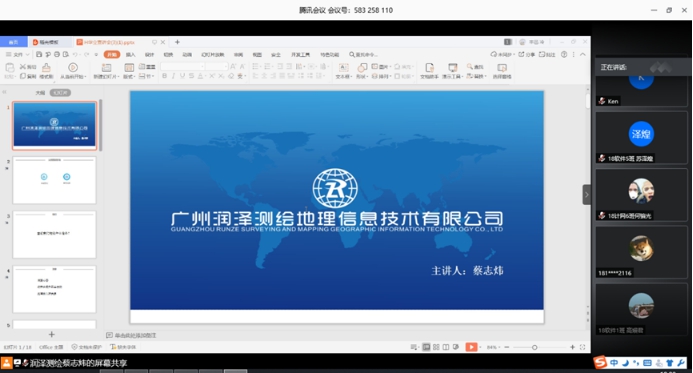Collapse the ribbon with the chevron arrow

pos(583,54)
